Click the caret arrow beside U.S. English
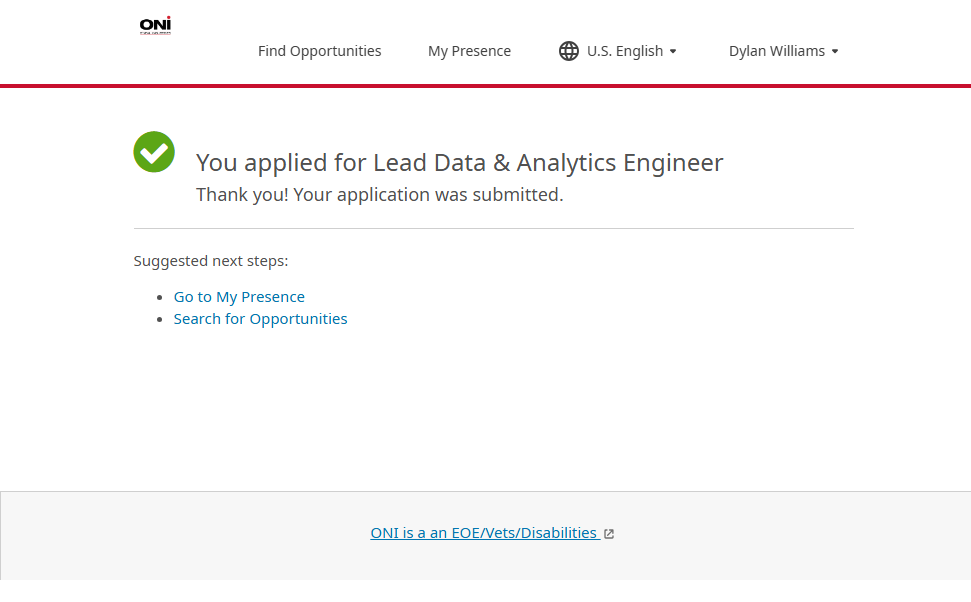The width and height of the screenshot is (971, 602). pos(673,51)
